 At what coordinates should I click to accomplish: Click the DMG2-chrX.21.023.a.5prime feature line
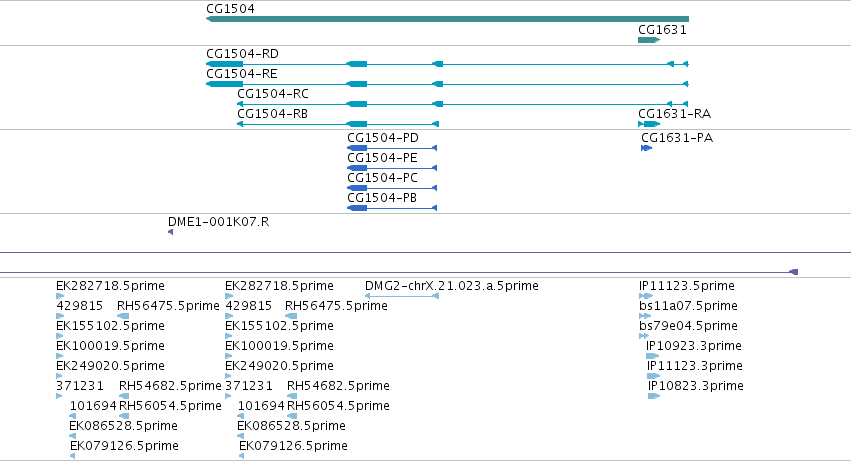[402, 296]
